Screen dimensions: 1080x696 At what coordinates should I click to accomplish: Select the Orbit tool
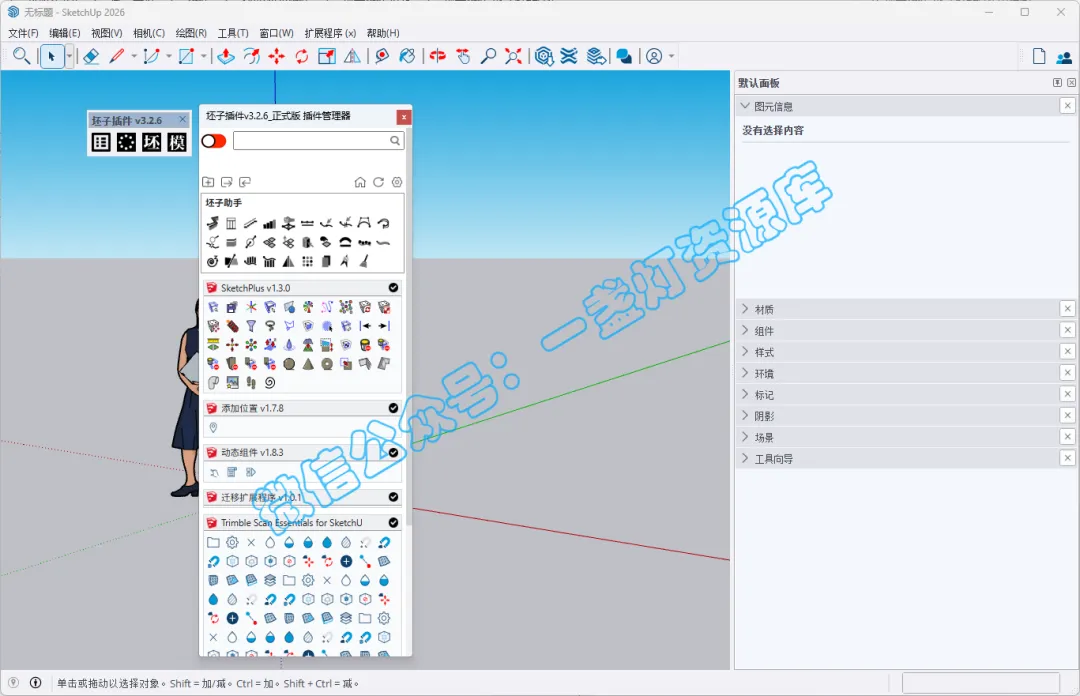click(437, 57)
